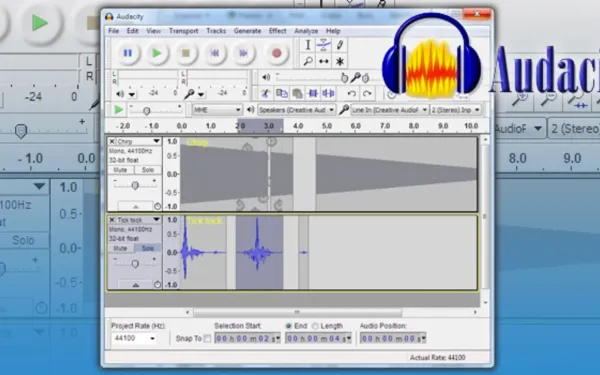The width and height of the screenshot is (600, 375).
Task: Close the Chirp track with its X
Action: (112, 142)
